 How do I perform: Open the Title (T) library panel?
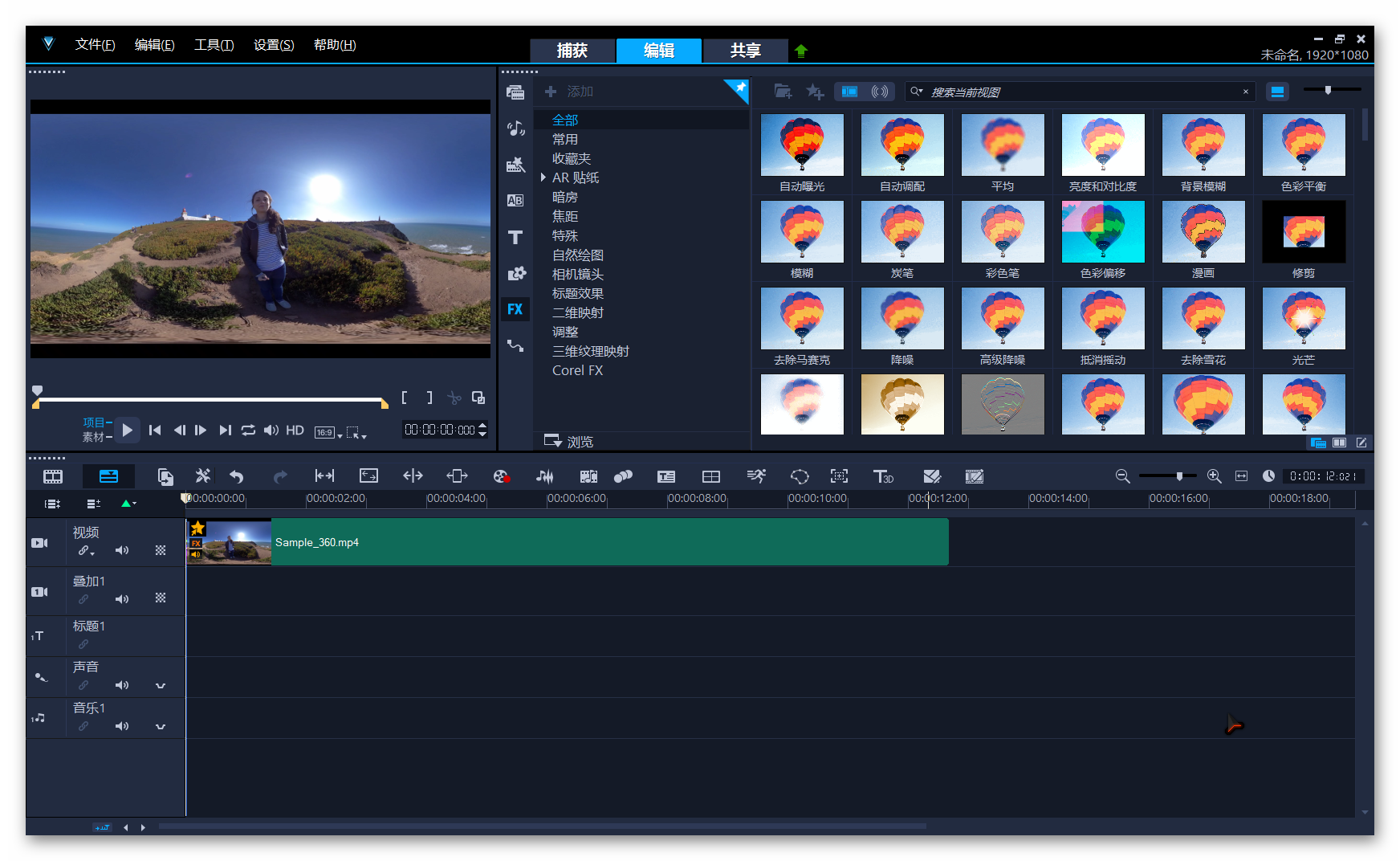515,237
